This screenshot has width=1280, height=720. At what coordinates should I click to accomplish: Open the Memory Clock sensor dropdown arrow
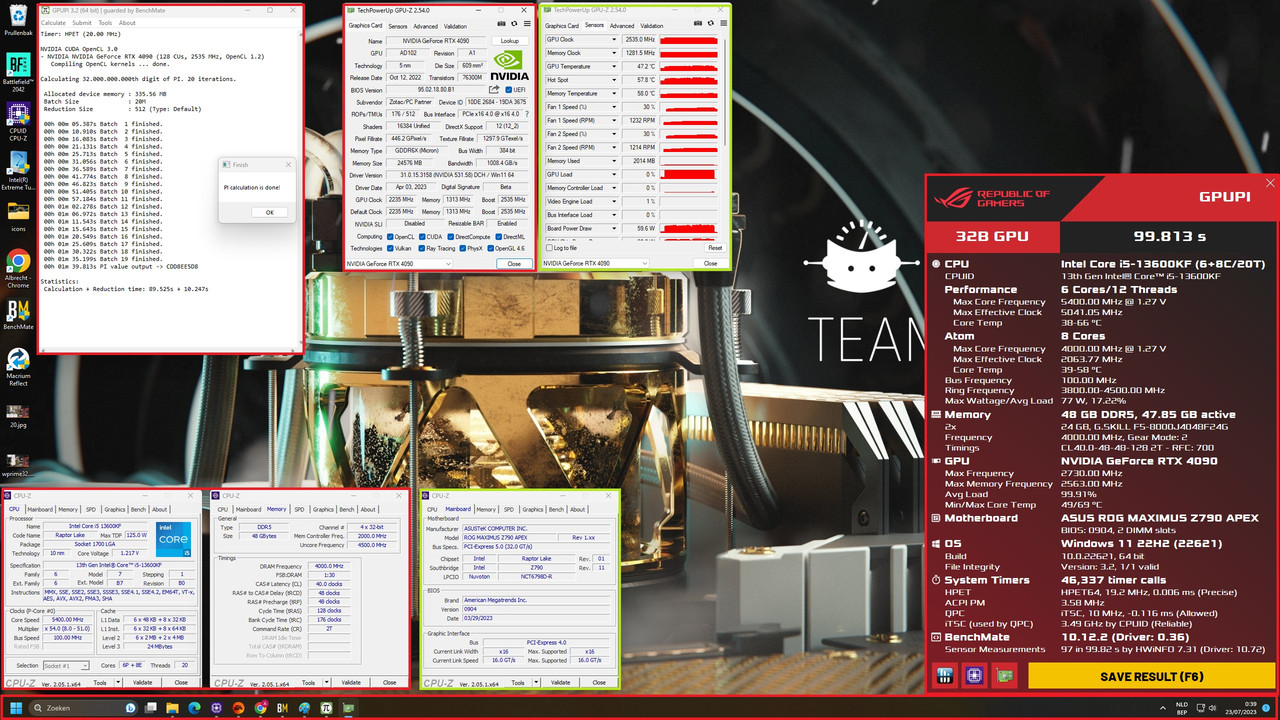614,53
